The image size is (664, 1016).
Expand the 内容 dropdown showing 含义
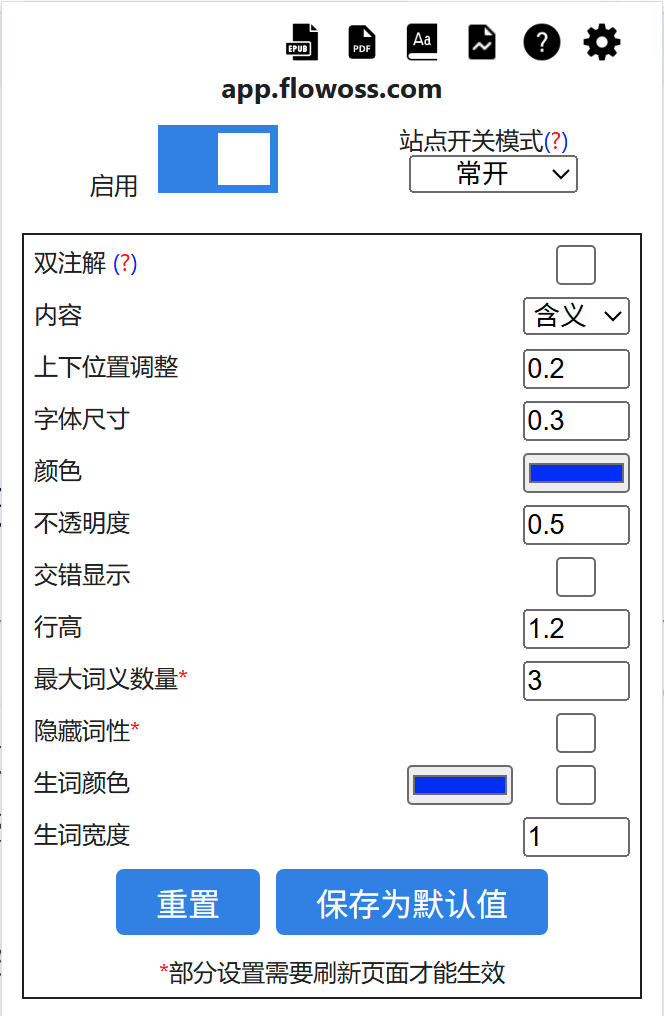(576, 316)
